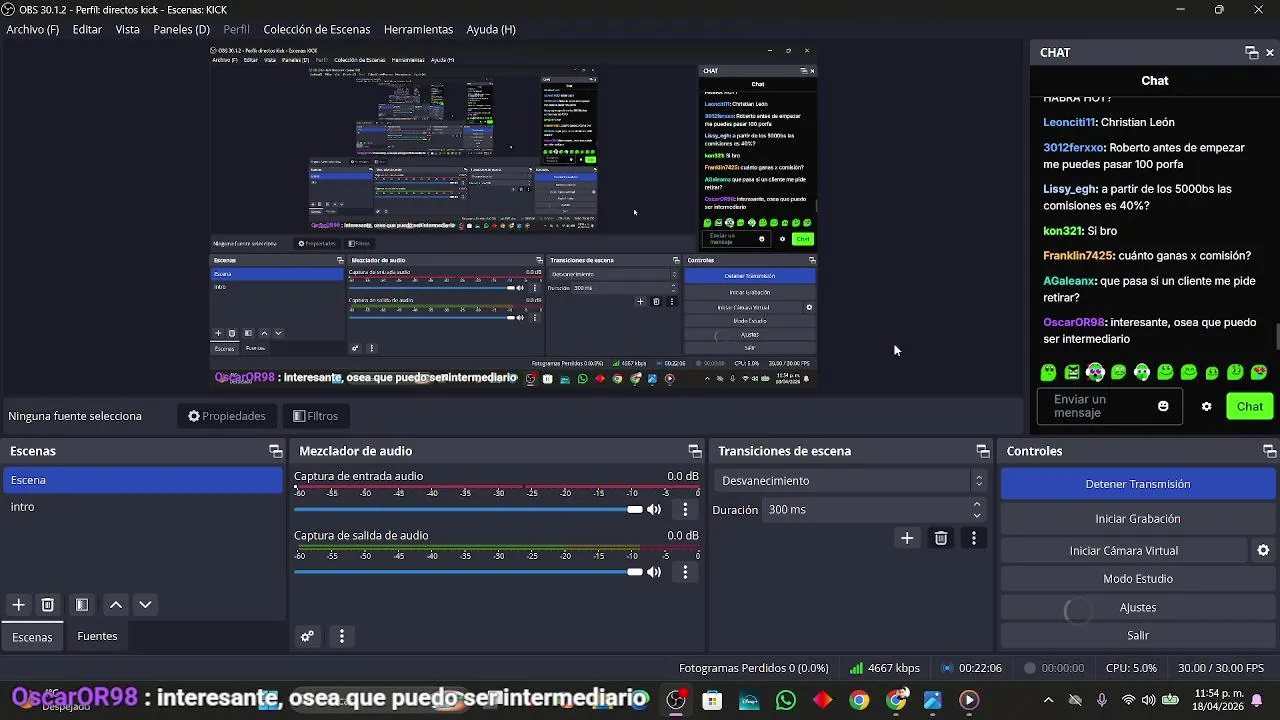The width and height of the screenshot is (1280, 720).
Task: Open emoji picker in chat message box
Action: [x=1163, y=406]
